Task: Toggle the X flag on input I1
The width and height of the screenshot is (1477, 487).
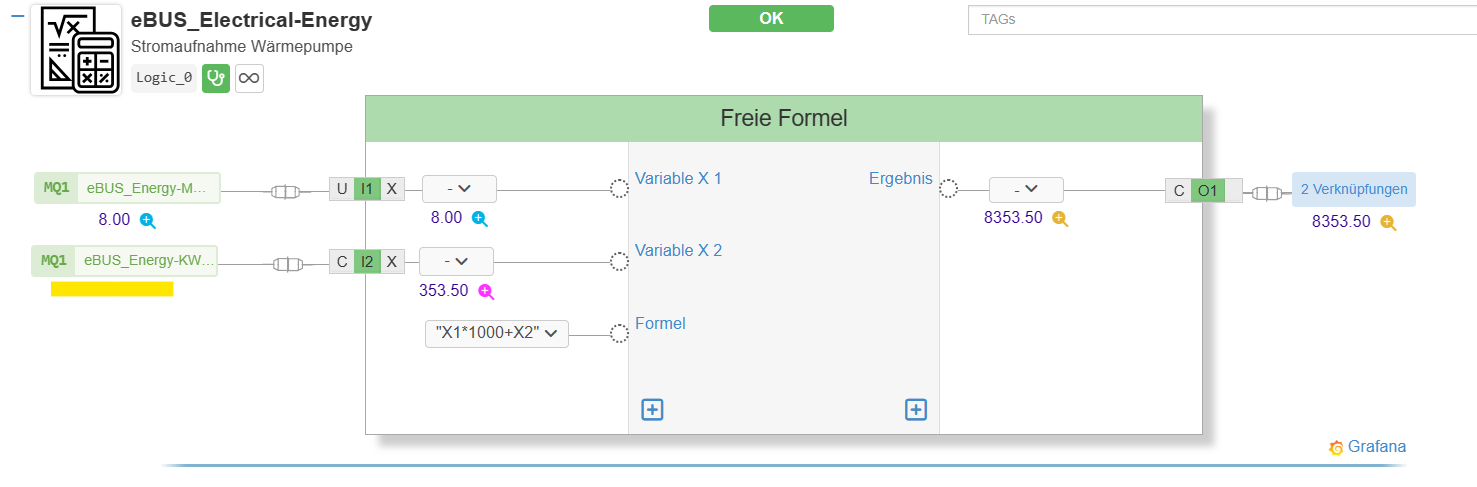Action: (393, 189)
